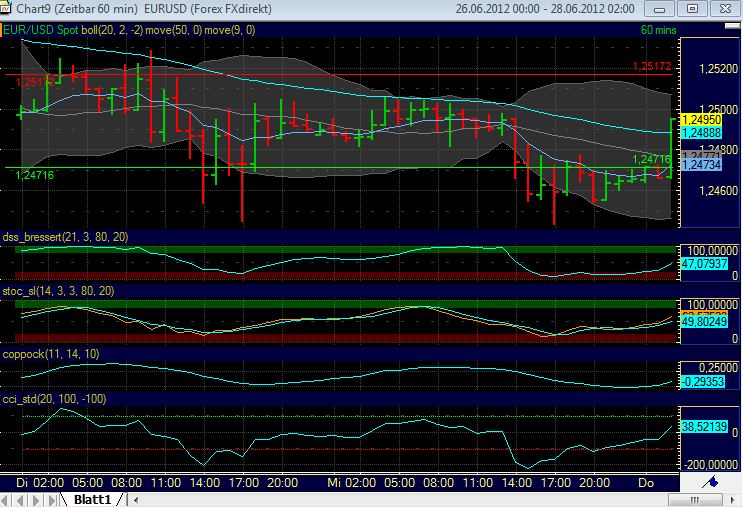The height and width of the screenshot is (508, 743).
Task: Close the Chart9 window
Action: (725, 9)
